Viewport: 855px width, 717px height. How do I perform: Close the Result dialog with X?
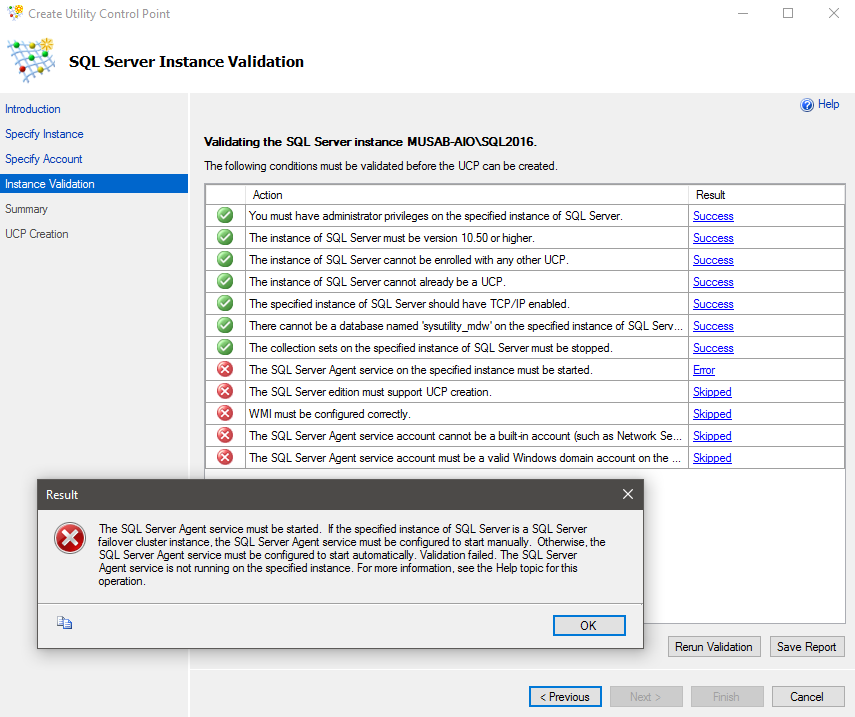[628, 494]
